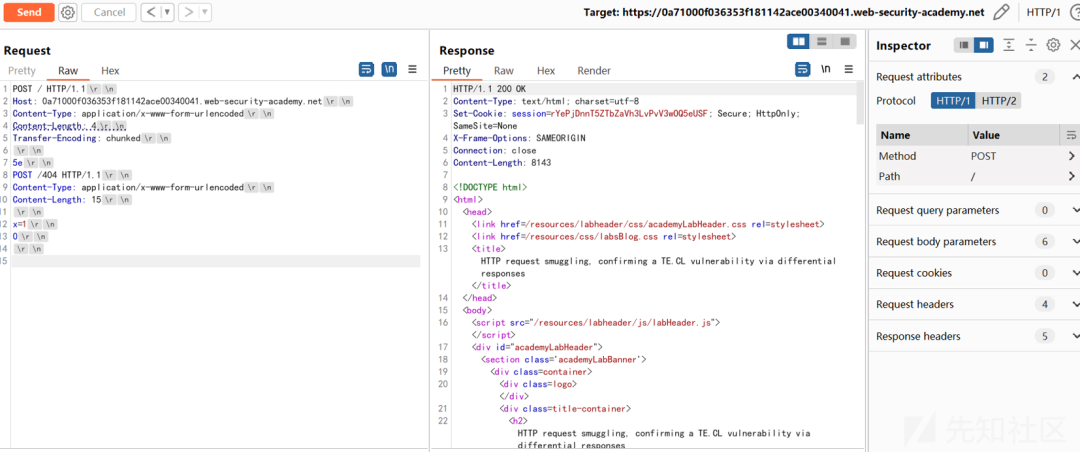Image resolution: width=1080 pixels, height=452 pixels.
Task: Open the Response viewer hamburger menu
Action: point(849,69)
